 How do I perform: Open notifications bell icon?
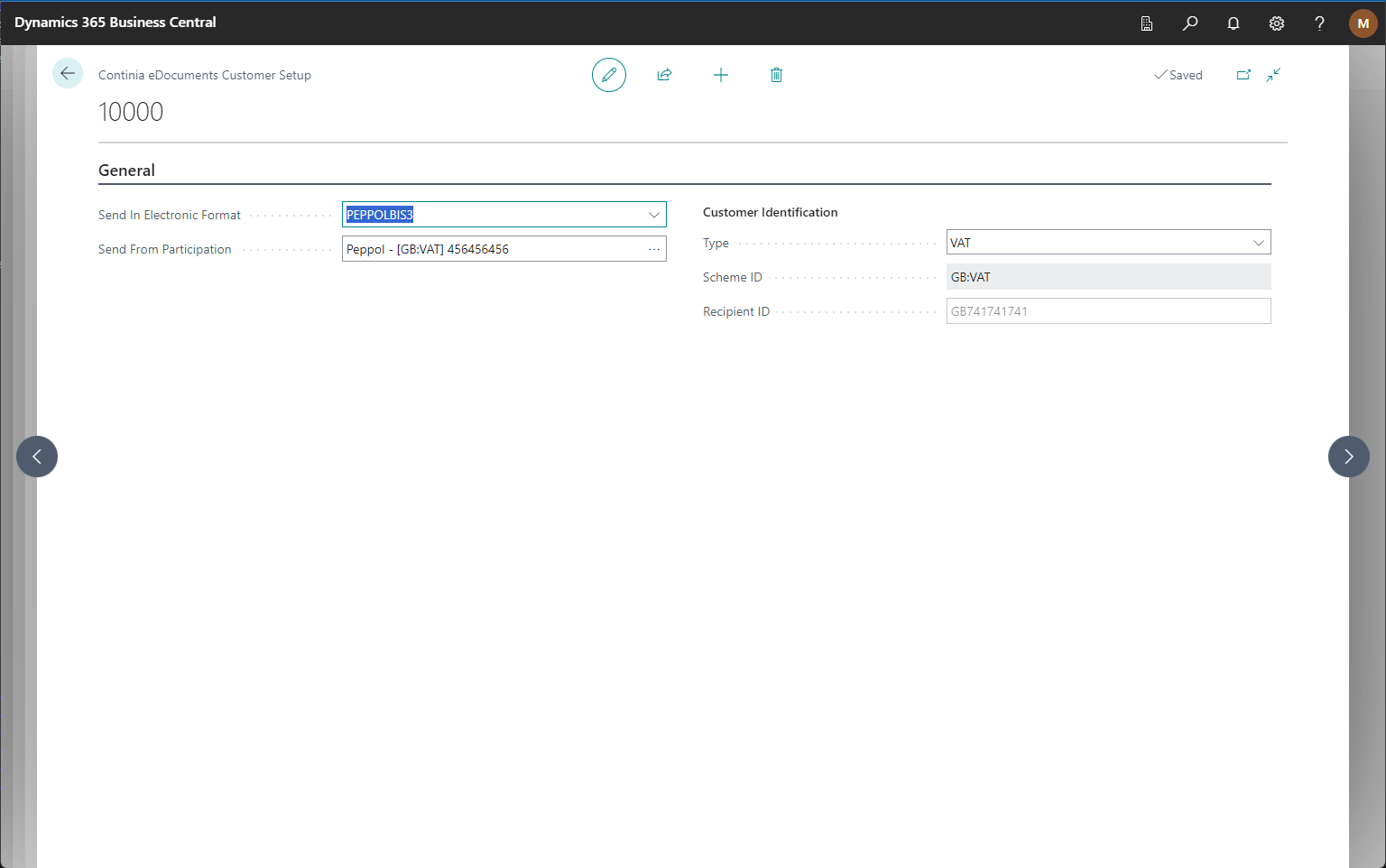point(1234,23)
